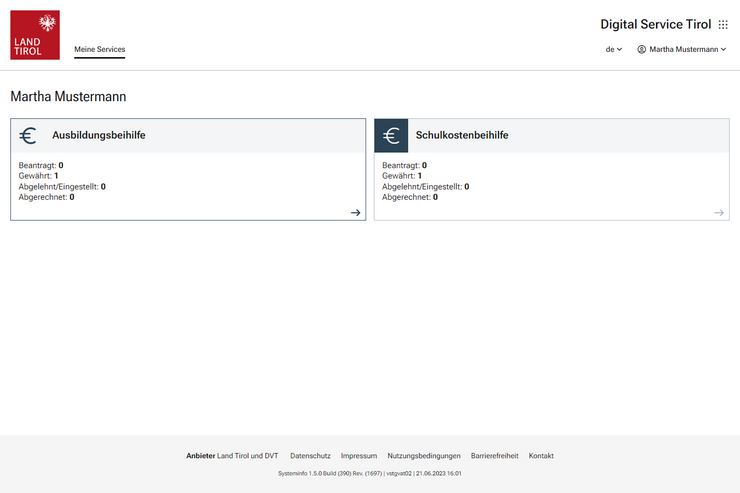740x493 pixels.
Task: Open the Schulkostenbeihilfe service title
Action: coord(462,135)
